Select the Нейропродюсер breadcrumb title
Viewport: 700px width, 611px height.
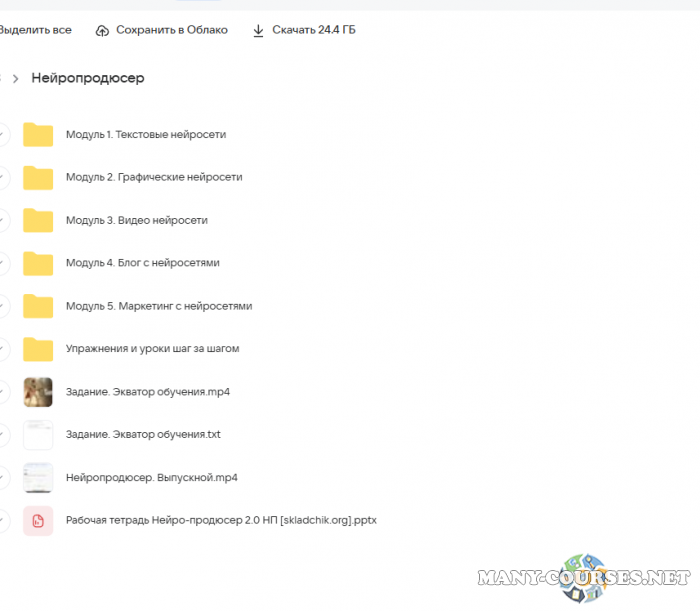coord(88,78)
